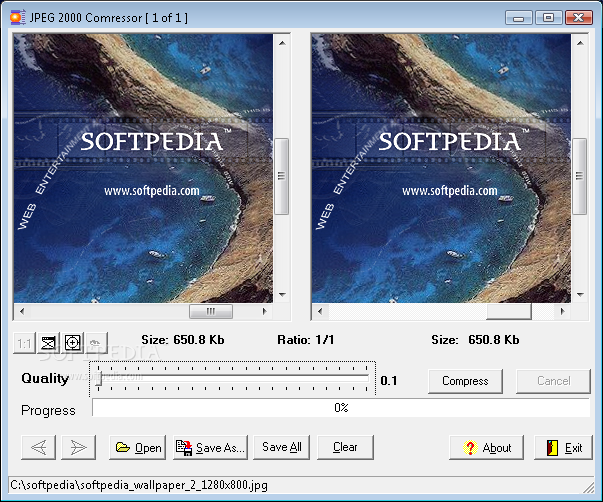Click the Save All button

pyautogui.click(x=282, y=447)
